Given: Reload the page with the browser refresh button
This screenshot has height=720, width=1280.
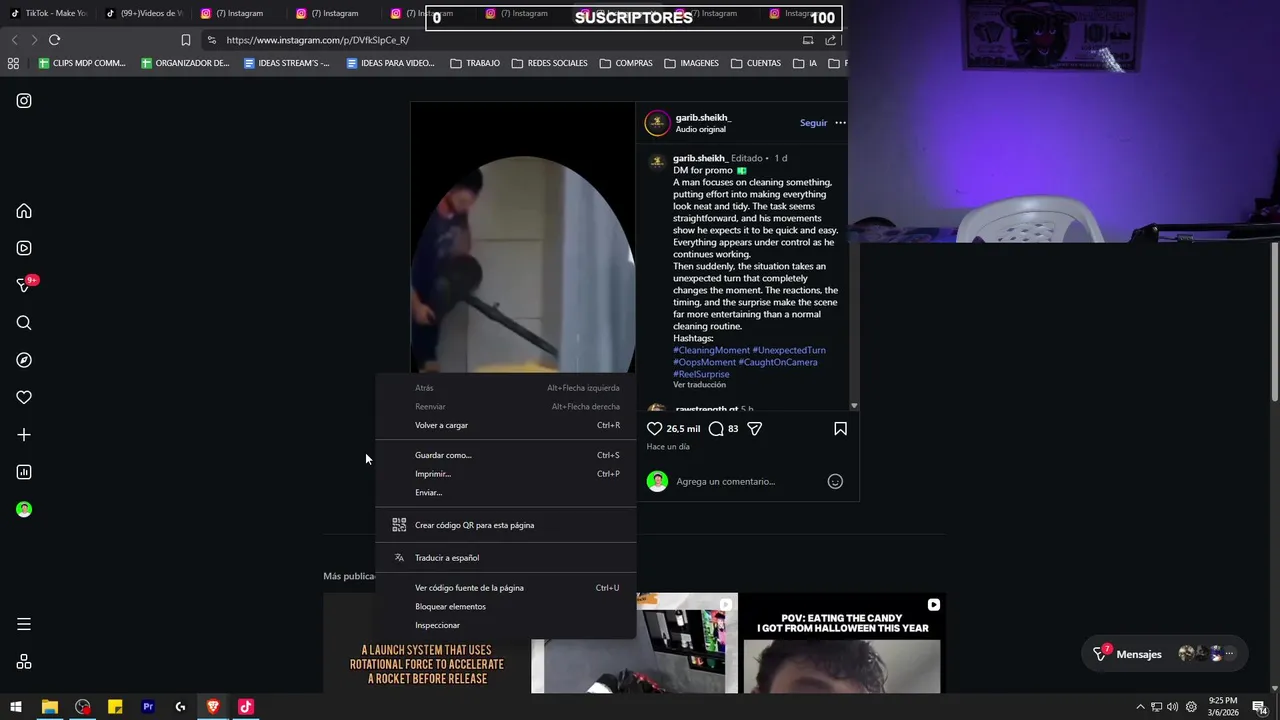Looking at the screenshot, I should click(x=54, y=40).
